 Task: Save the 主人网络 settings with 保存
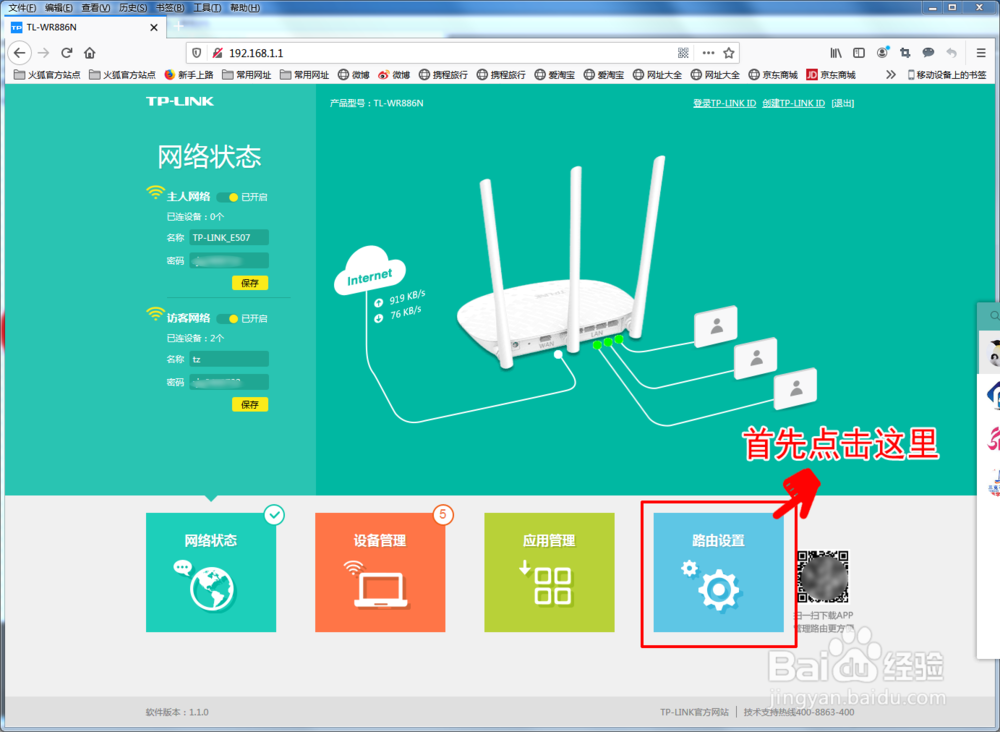click(x=250, y=283)
